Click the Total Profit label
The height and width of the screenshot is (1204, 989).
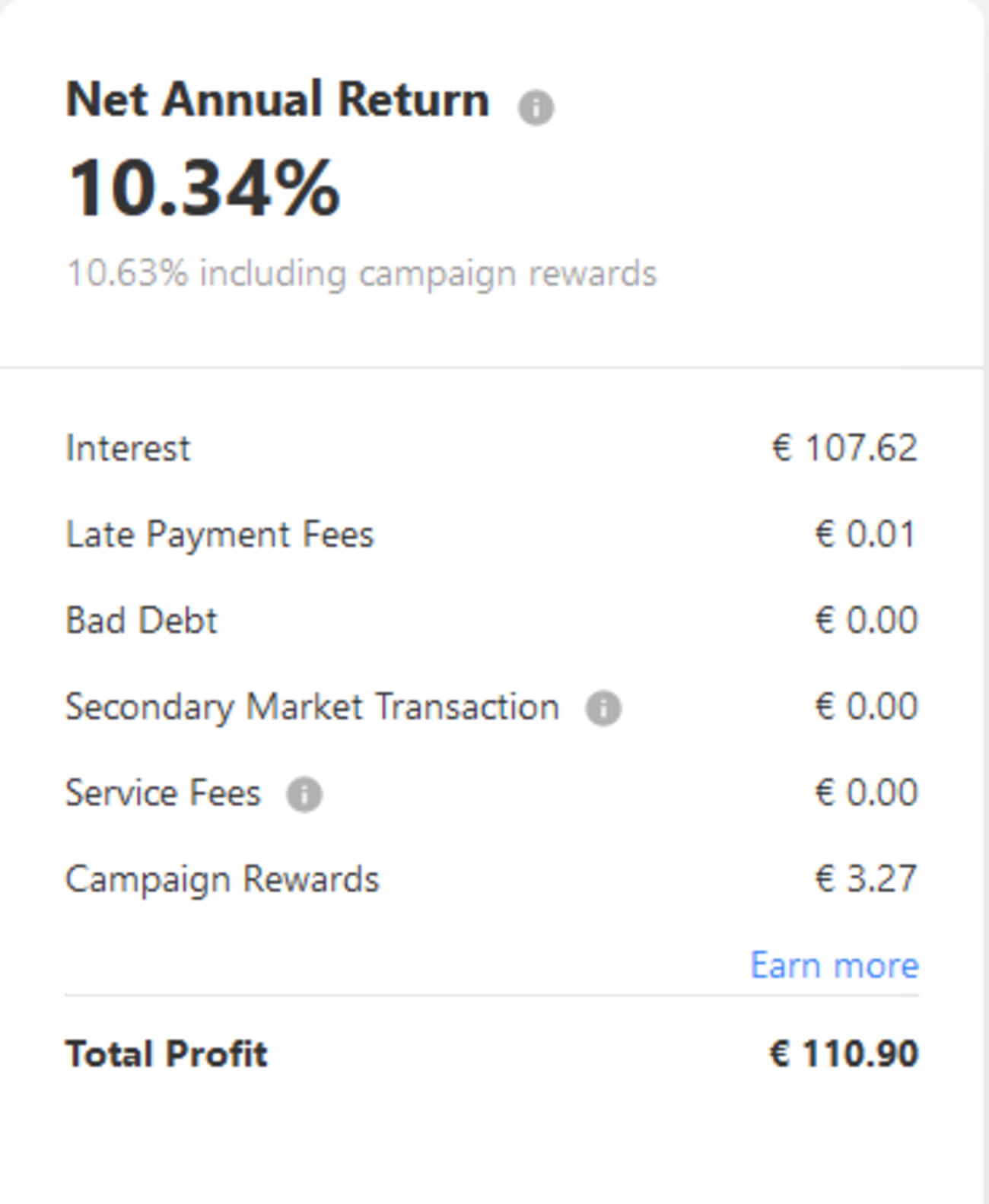tap(167, 1054)
